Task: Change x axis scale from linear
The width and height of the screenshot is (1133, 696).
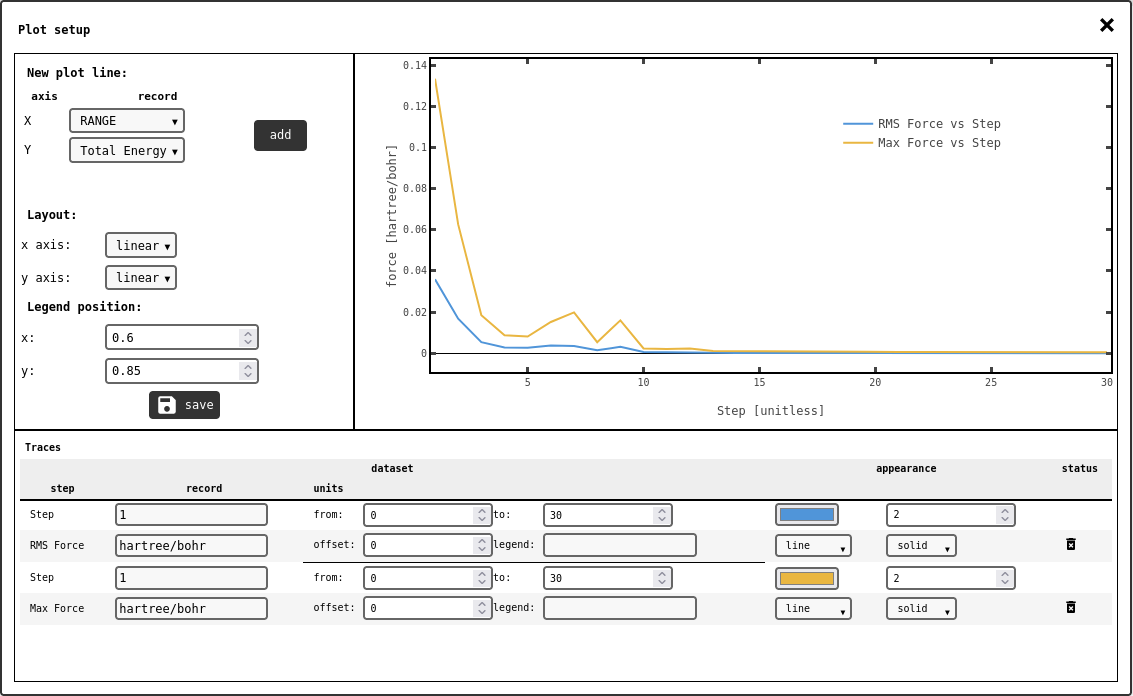Action: pos(141,245)
